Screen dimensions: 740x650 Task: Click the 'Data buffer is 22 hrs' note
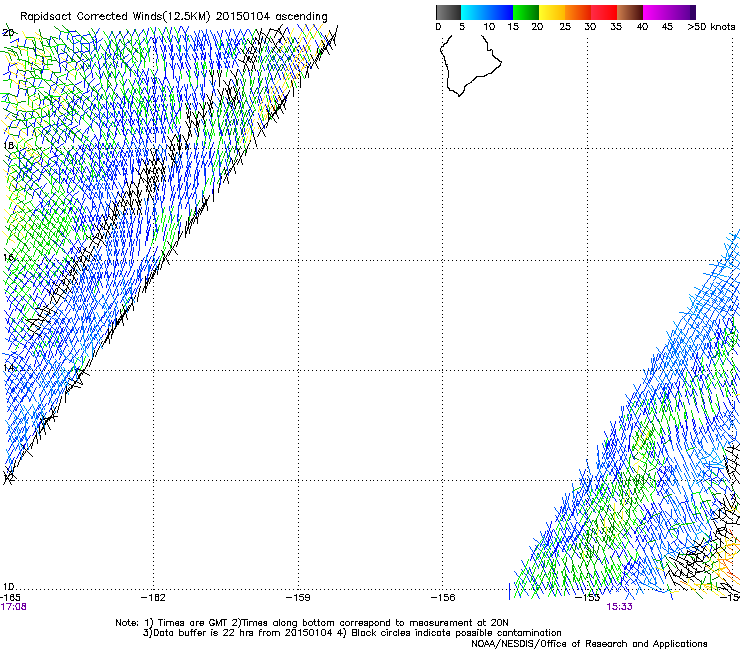click(x=237, y=633)
